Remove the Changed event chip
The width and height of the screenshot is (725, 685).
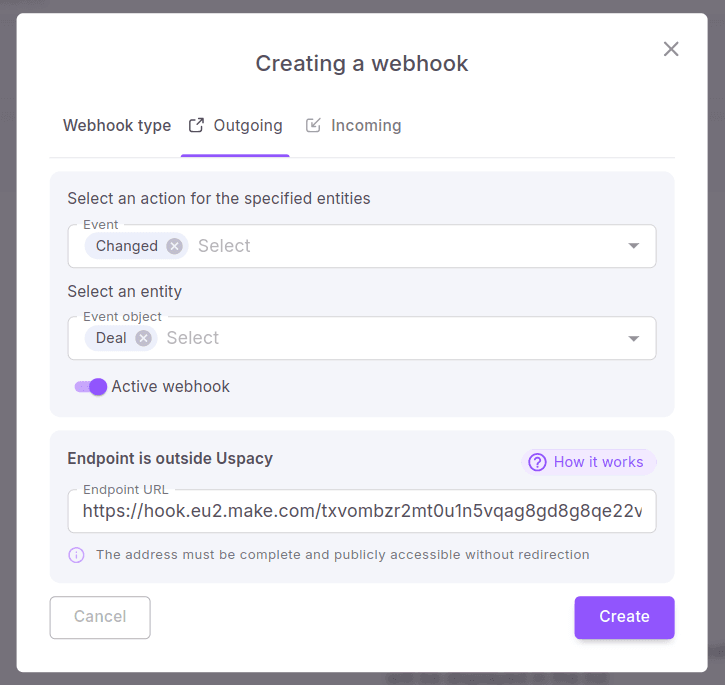point(175,246)
